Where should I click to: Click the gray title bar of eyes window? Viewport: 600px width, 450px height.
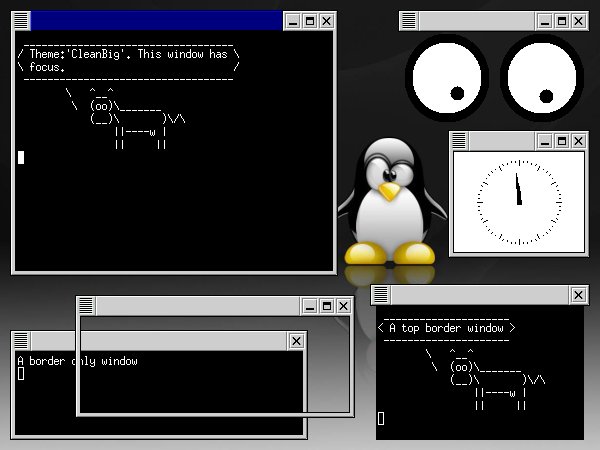[x=477, y=21]
